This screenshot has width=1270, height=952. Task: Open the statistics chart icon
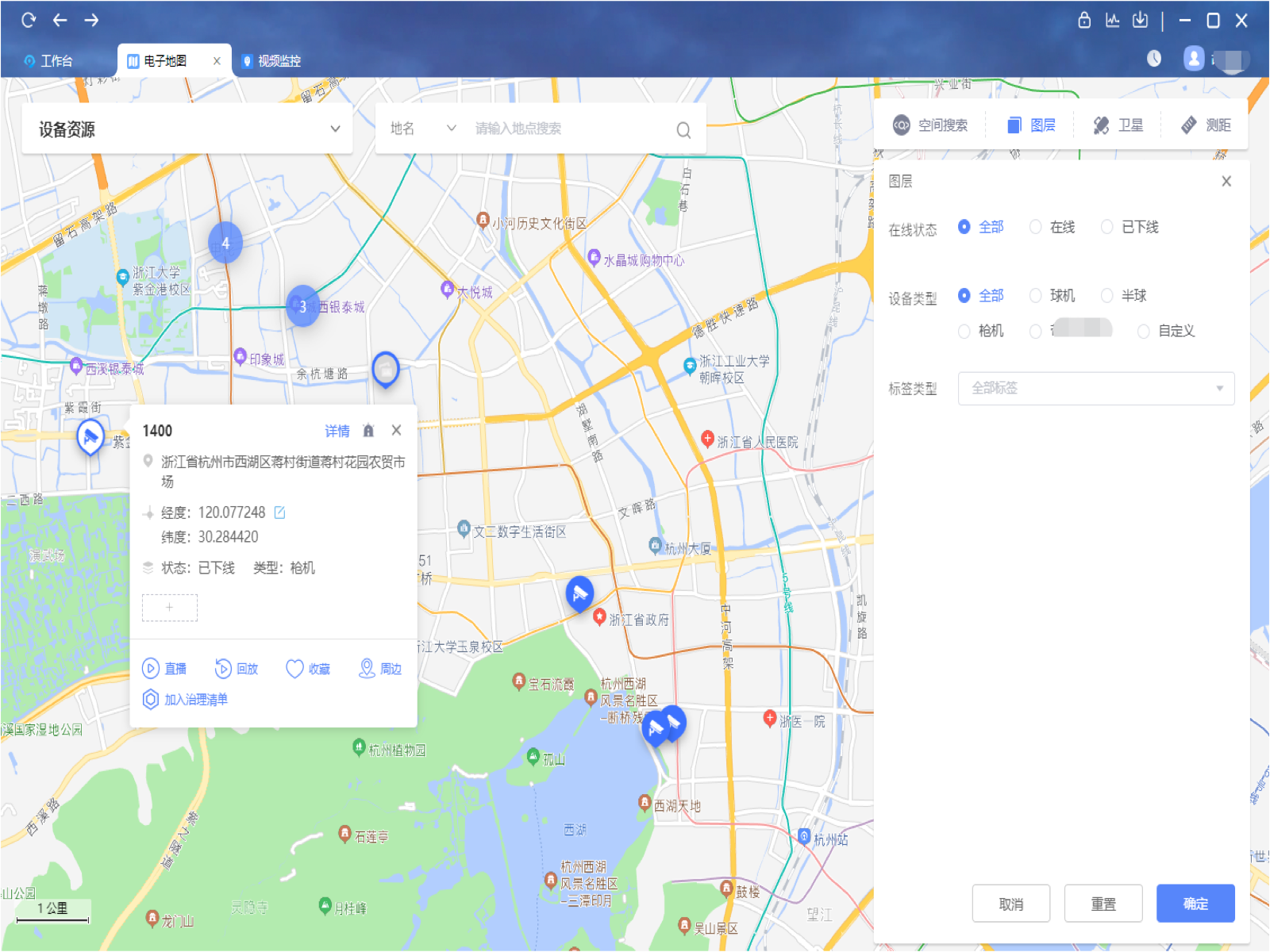(x=1113, y=20)
